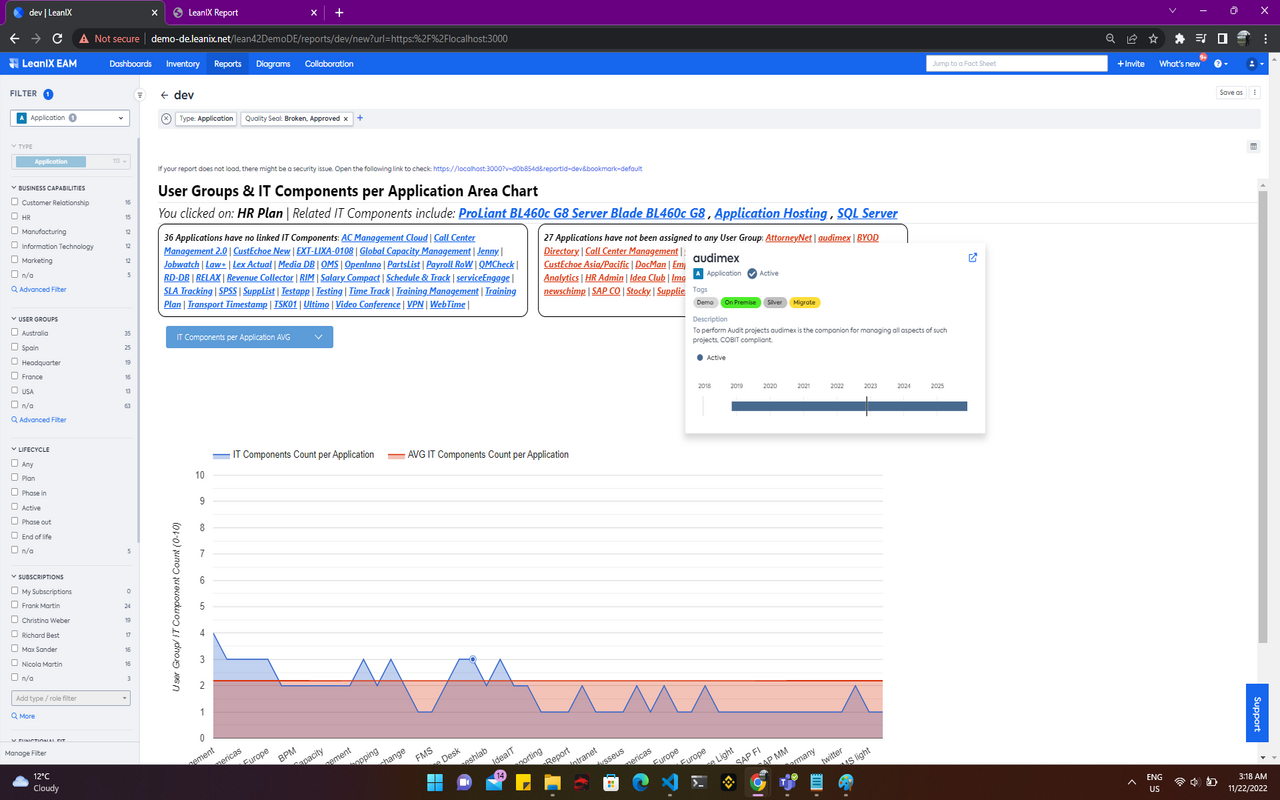
Task: Collapse the BUSINESS CAPABILITIES section
Action: pos(48,188)
